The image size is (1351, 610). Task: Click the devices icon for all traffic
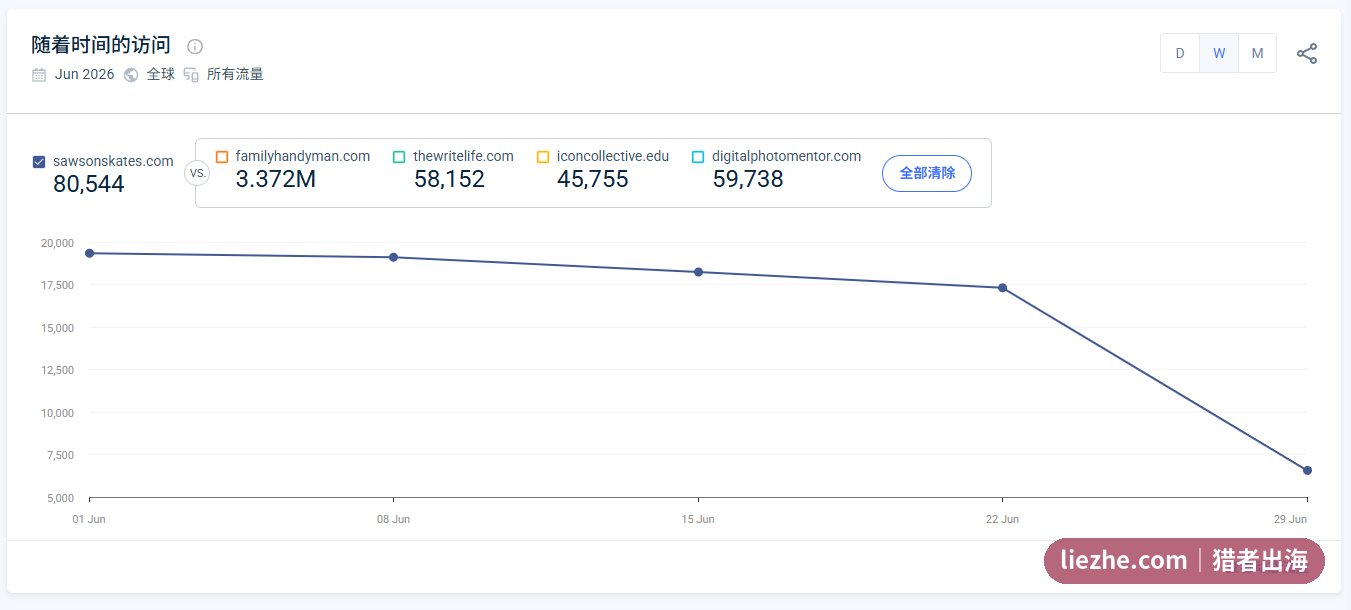(x=191, y=75)
